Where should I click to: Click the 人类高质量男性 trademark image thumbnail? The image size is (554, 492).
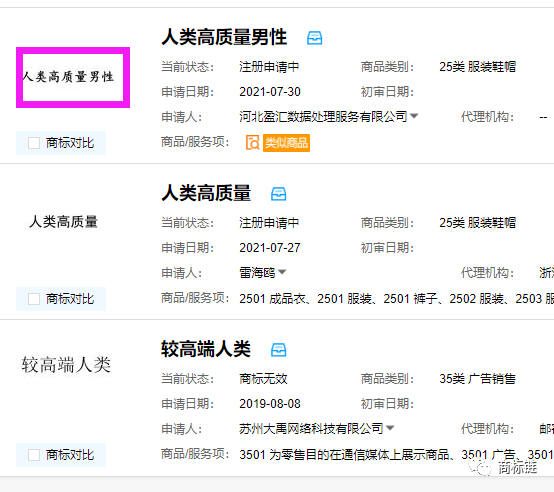click(x=73, y=77)
